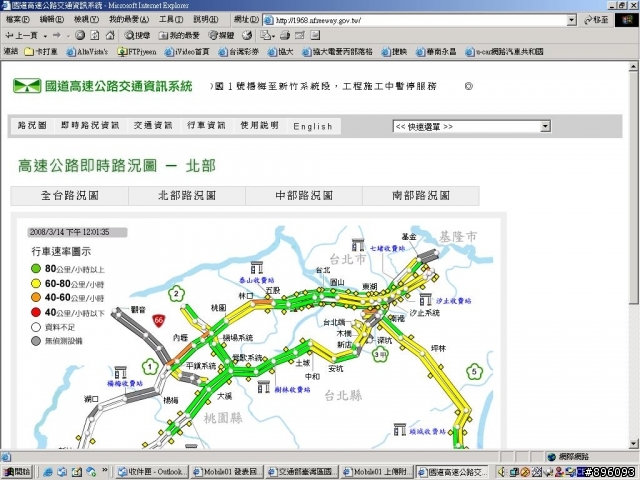Open the iVideo首頁 links bar bookmark
Image resolution: width=640 pixels, height=480 pixels.
pos(187,52)
